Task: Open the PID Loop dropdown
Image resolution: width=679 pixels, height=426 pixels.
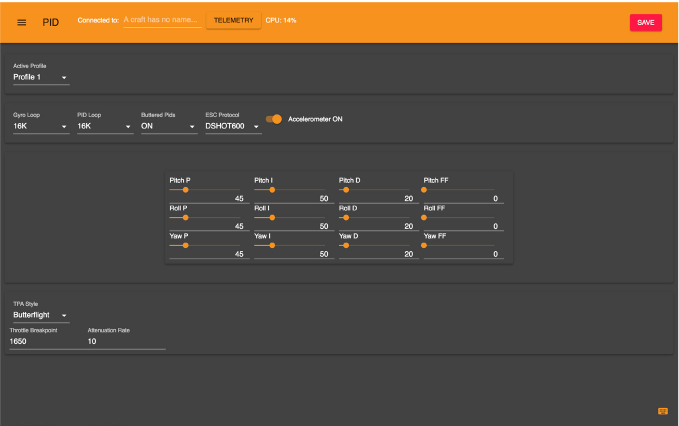Action: point(105,126)
